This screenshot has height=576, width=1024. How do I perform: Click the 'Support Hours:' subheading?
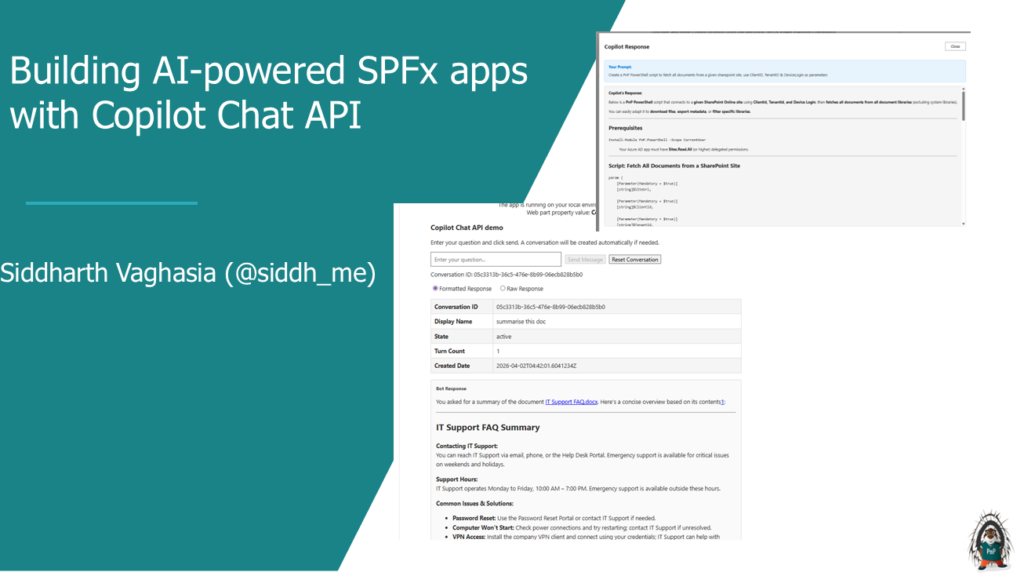456,479
